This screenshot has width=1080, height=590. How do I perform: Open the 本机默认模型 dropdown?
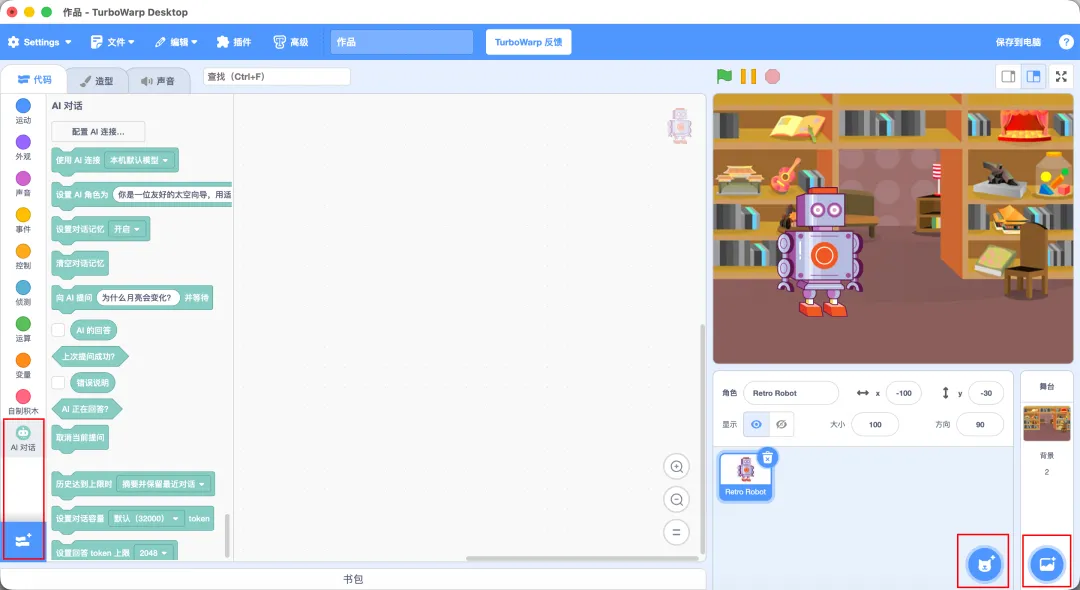[139, 160]
